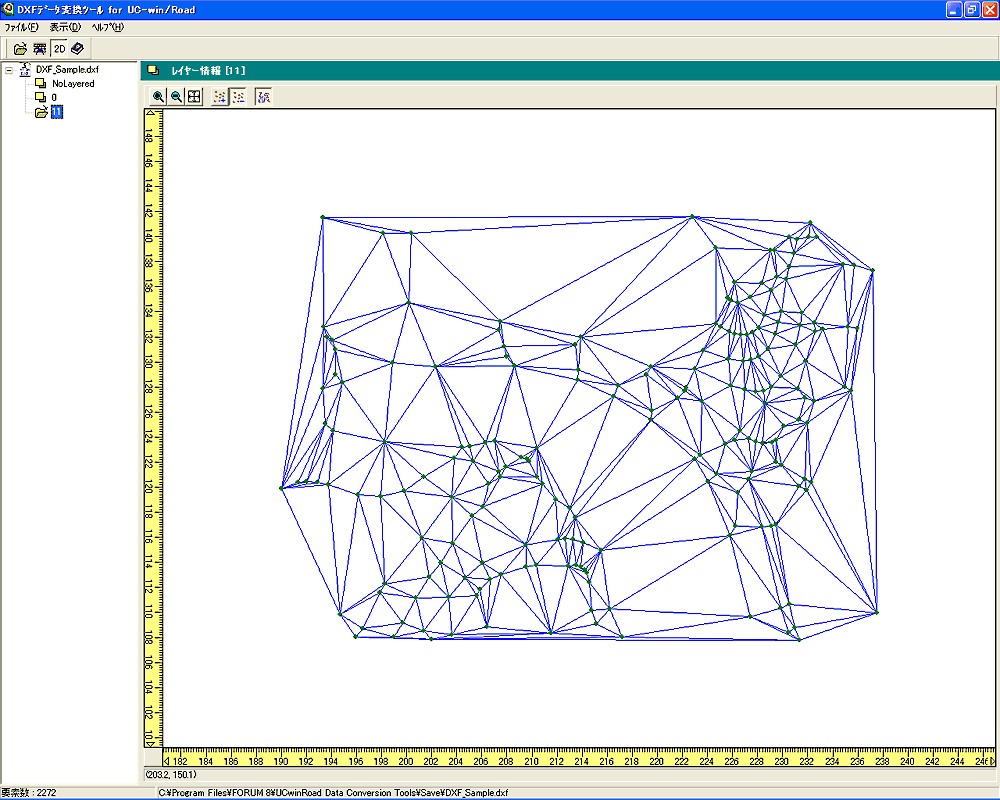Open the 表示(D) menu
The image size is (1000, 800).
[x=65, y=27]
